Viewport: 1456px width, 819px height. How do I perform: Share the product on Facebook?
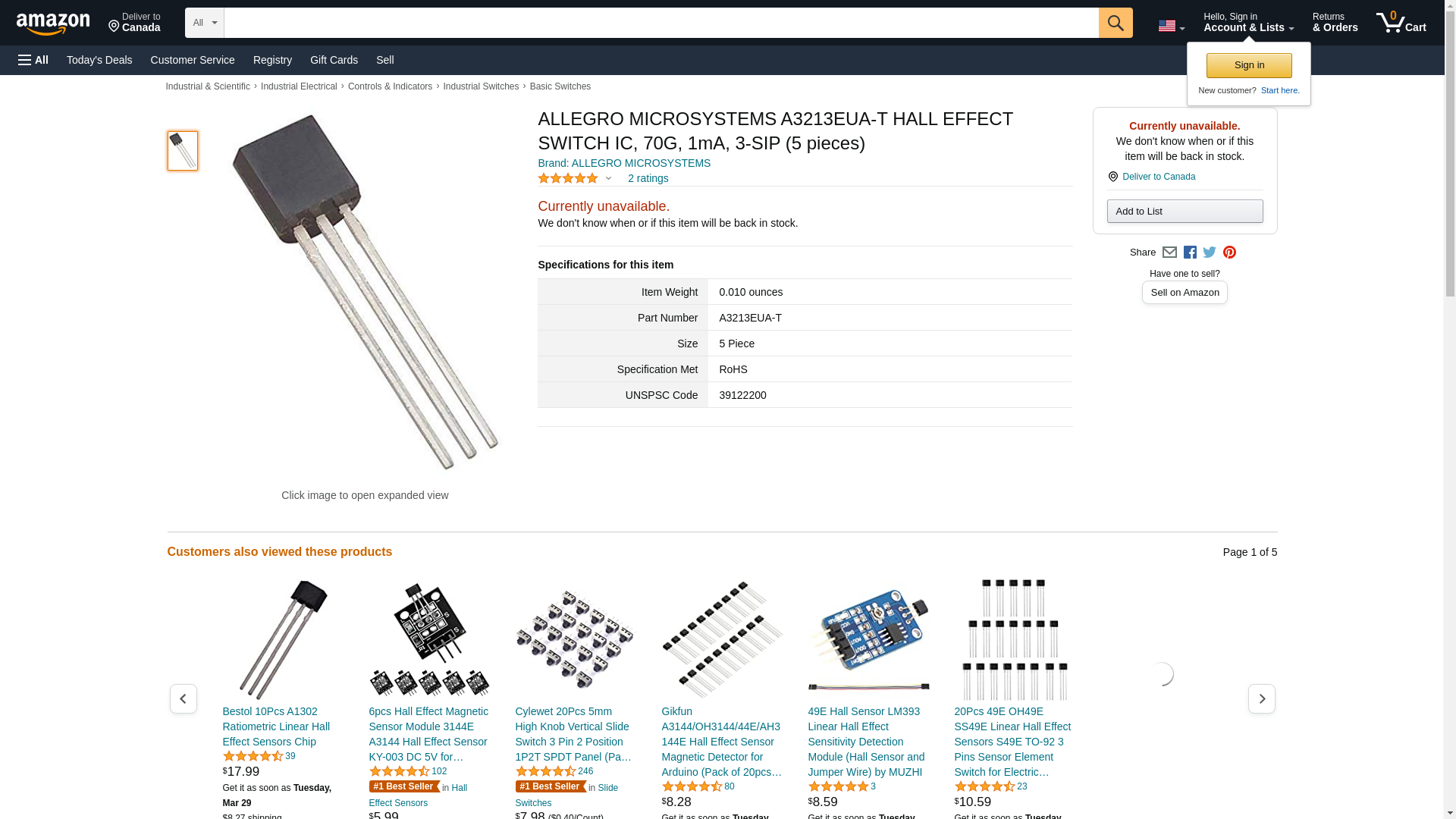[x=1190, y=253]
